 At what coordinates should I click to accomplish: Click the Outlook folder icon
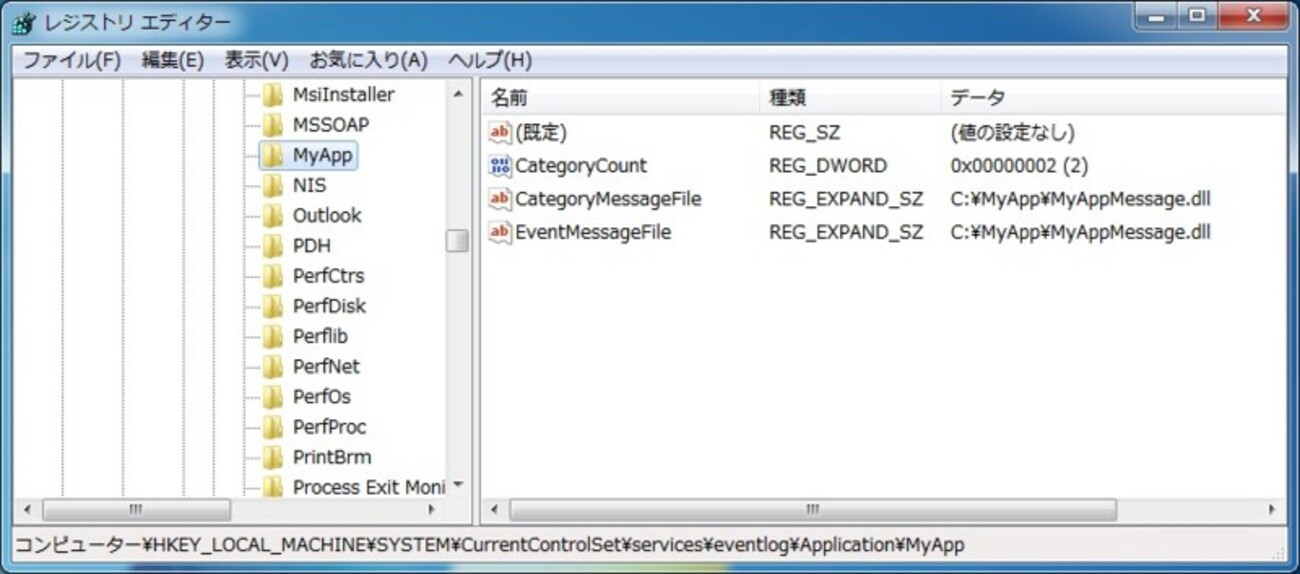tap(272, 215)
